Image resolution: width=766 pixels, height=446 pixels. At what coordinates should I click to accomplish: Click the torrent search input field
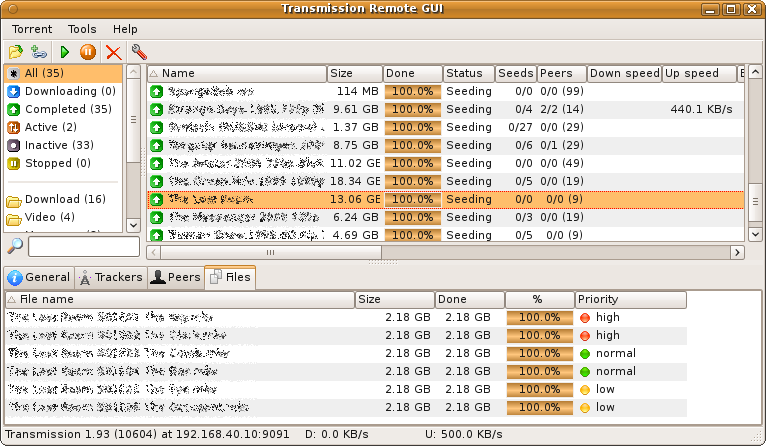pyautogui.click(x=84, y=246)
